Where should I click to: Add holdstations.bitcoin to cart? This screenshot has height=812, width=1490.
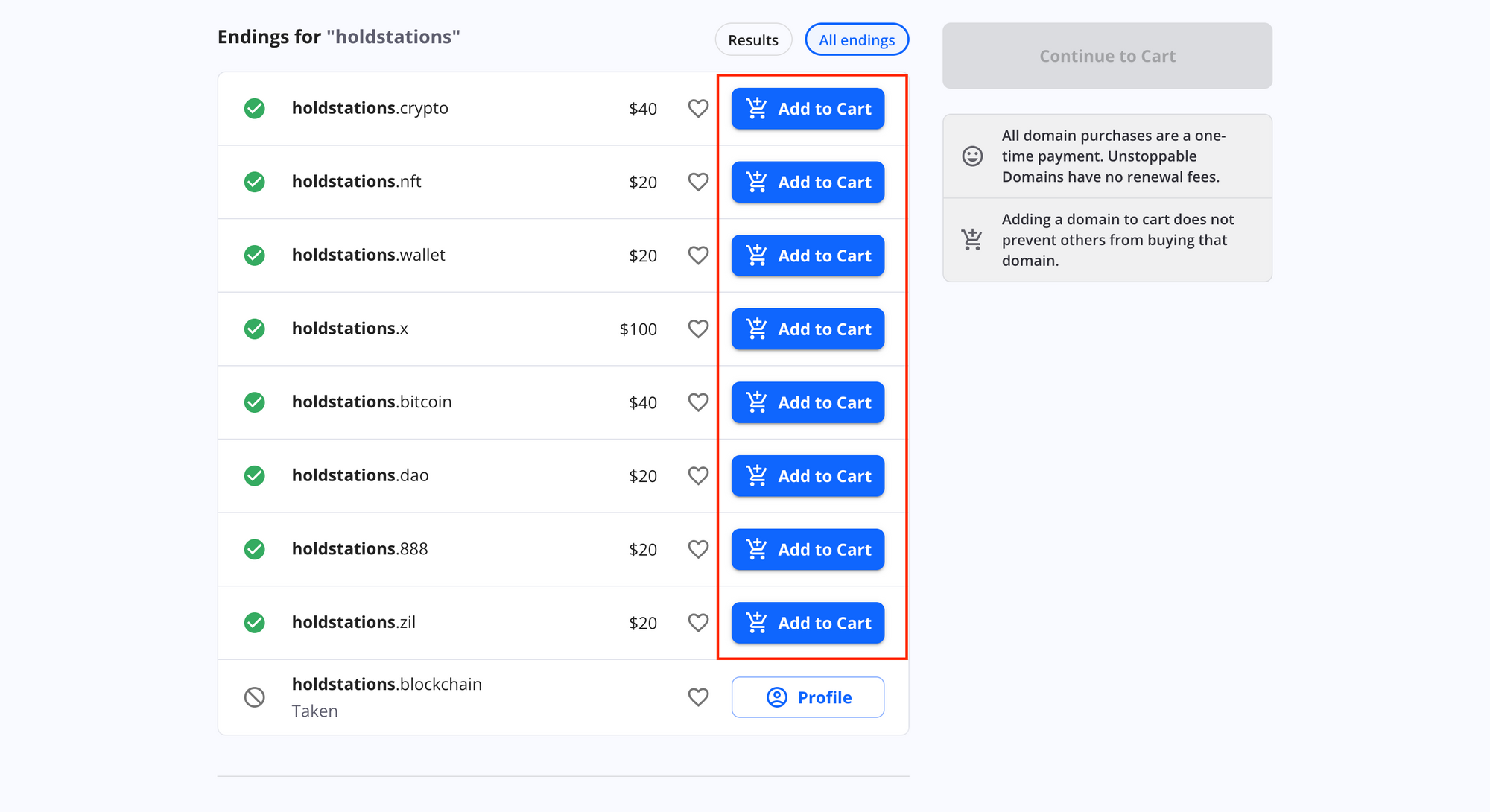pyautogui.click(x=808, y=402)
